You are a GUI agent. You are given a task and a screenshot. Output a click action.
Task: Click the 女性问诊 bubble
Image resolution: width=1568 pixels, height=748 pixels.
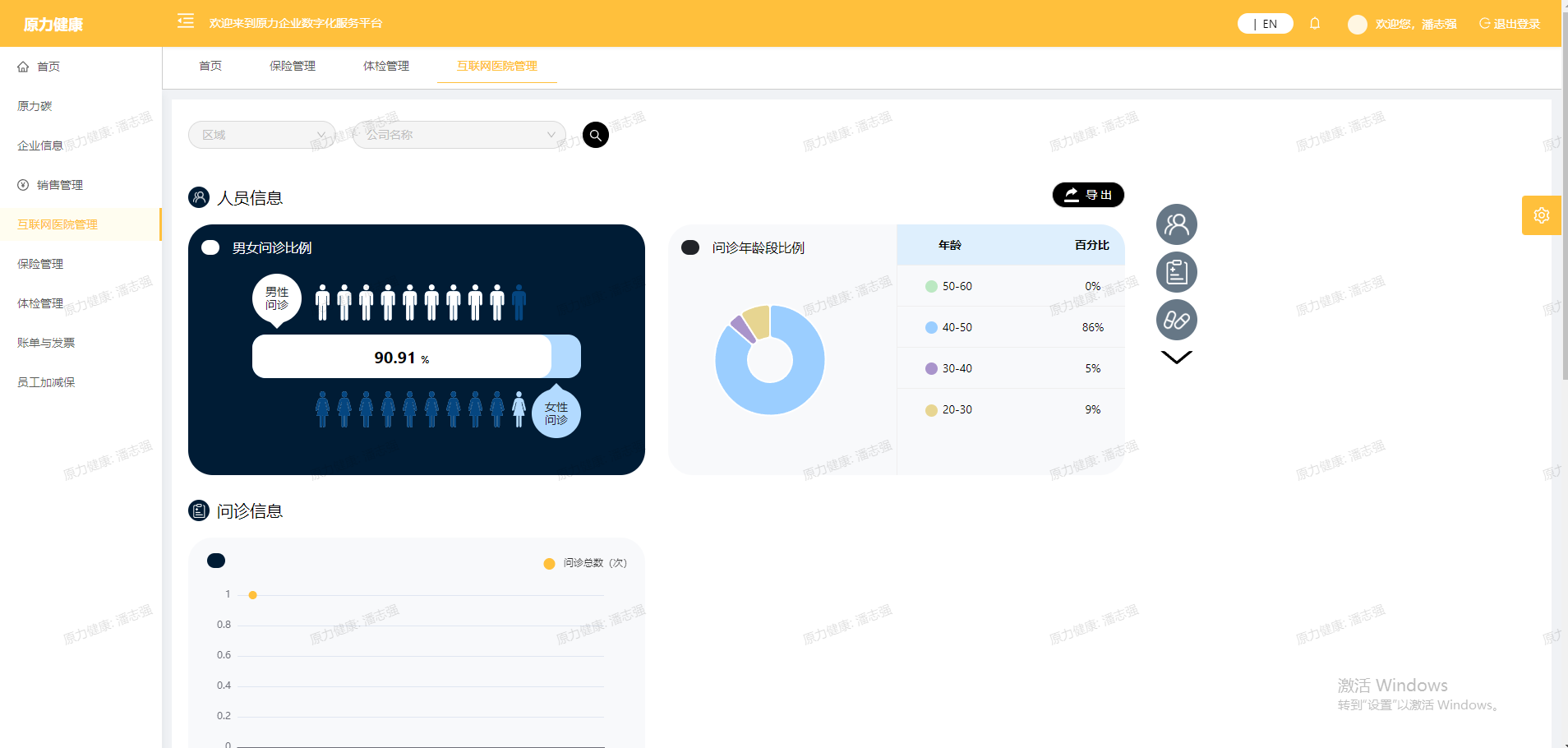coord(556,411)
